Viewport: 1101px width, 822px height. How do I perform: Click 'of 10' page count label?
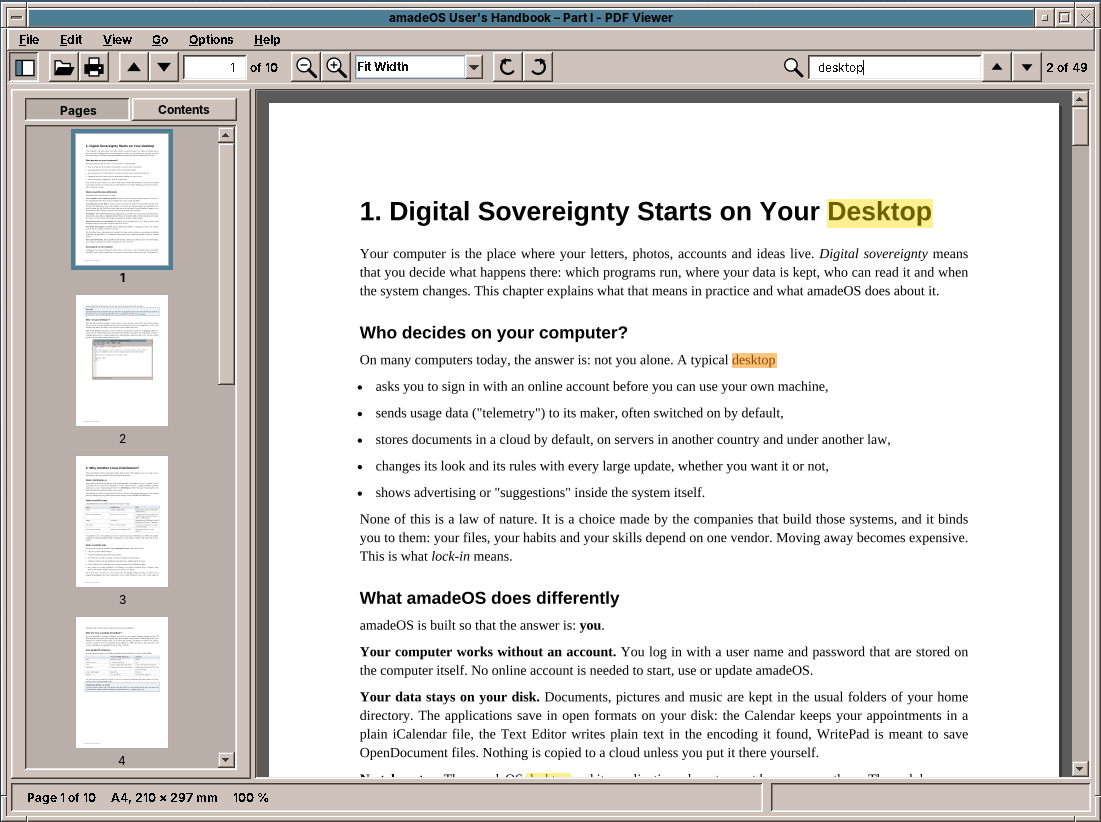(264, 67)
